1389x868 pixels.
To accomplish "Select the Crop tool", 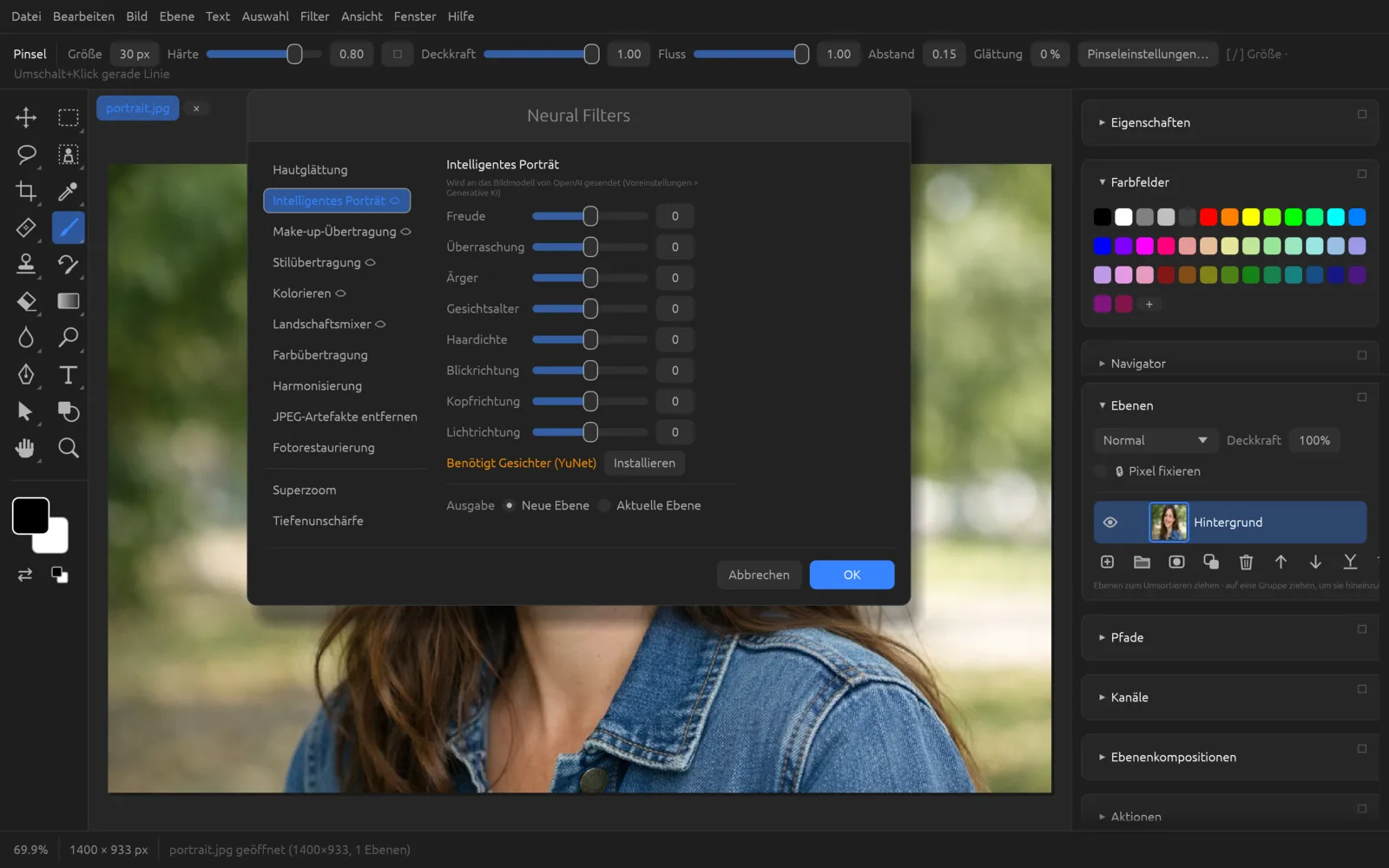I will [x=26, y=191].
